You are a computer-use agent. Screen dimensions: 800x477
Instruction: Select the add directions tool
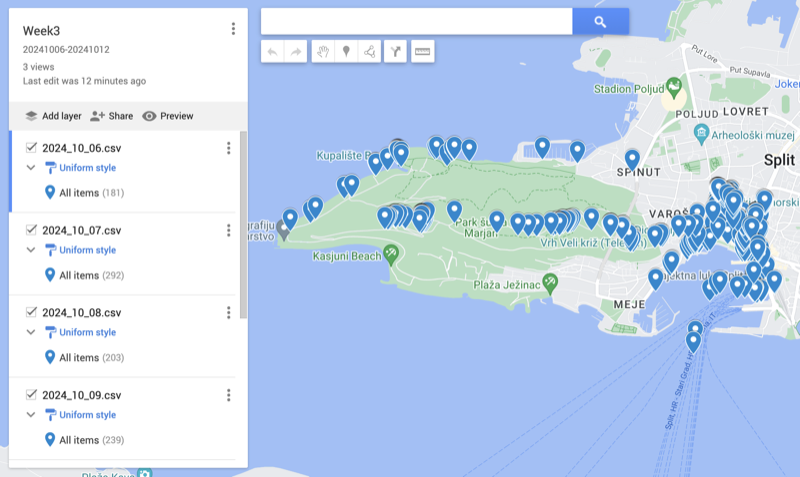pyautogui.click(x=396, y=52)
